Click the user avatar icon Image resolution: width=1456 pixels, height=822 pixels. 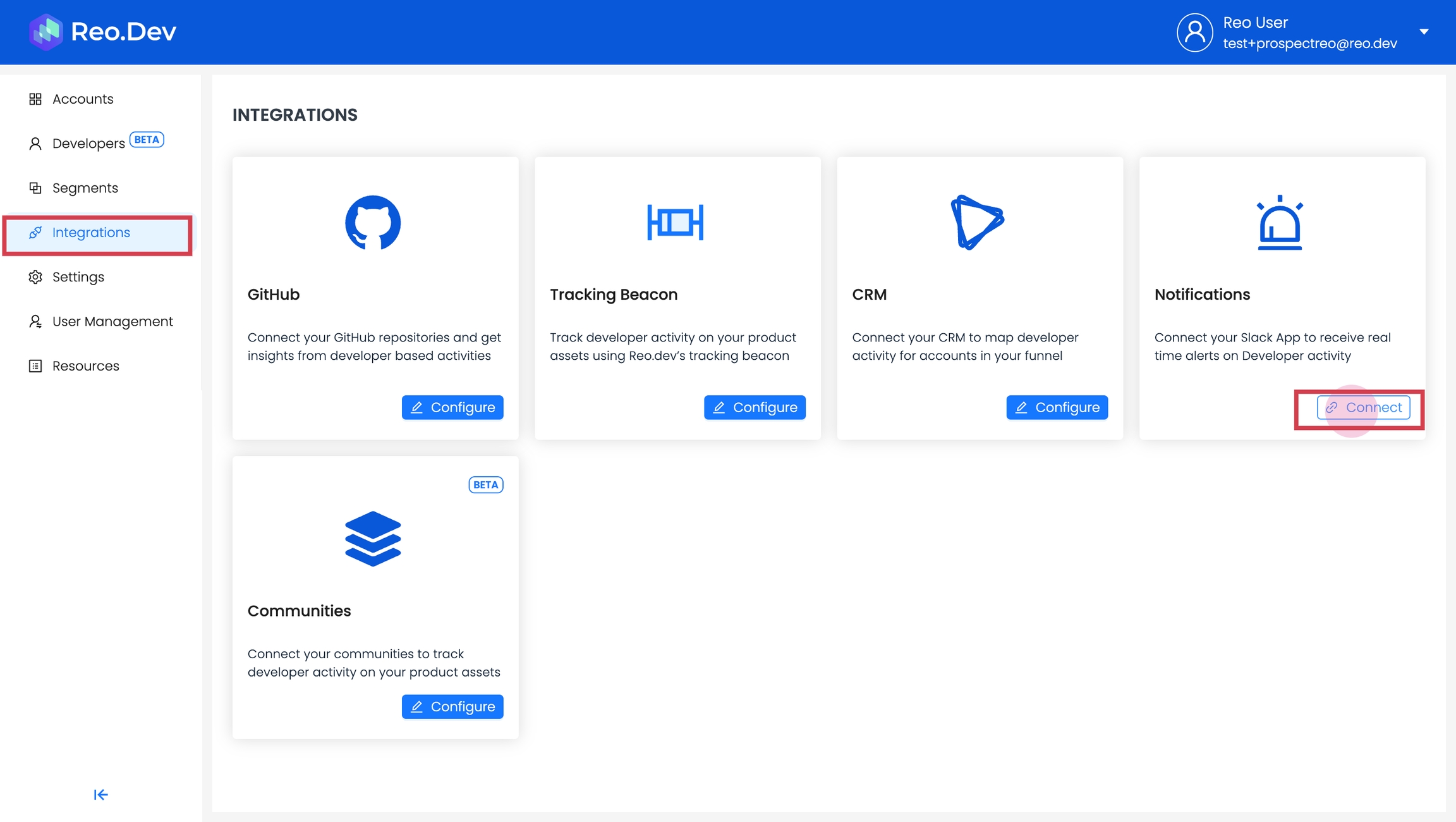click(1194, 32)
